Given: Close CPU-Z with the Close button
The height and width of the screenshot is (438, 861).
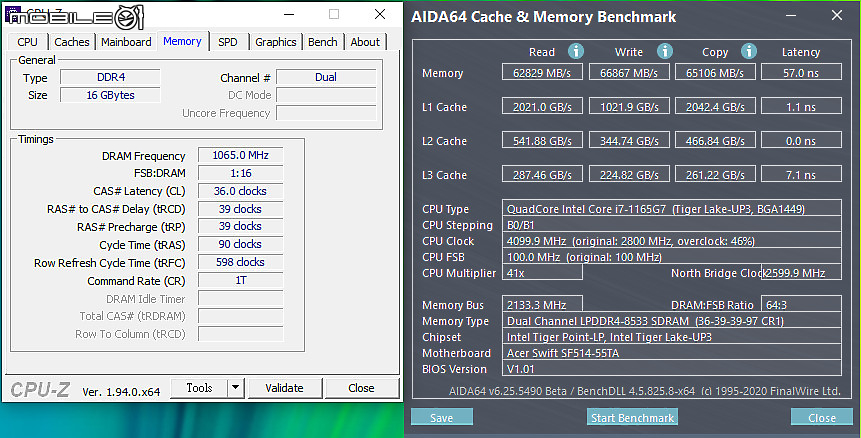Looking at the screenshot, I should point(361,388).
